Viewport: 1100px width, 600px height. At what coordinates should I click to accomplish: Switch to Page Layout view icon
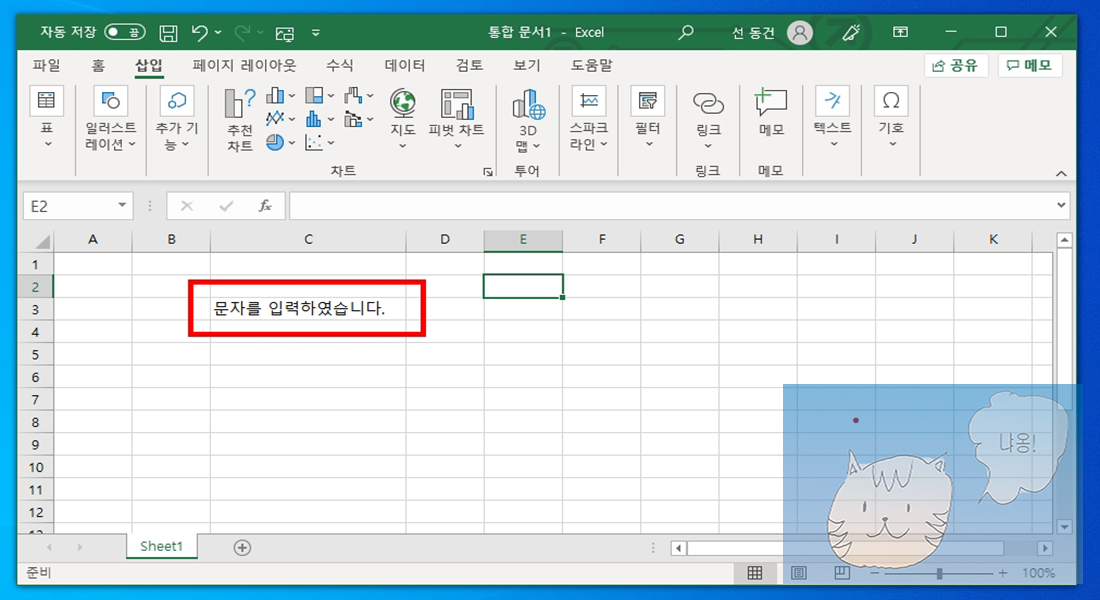[798, 573]
